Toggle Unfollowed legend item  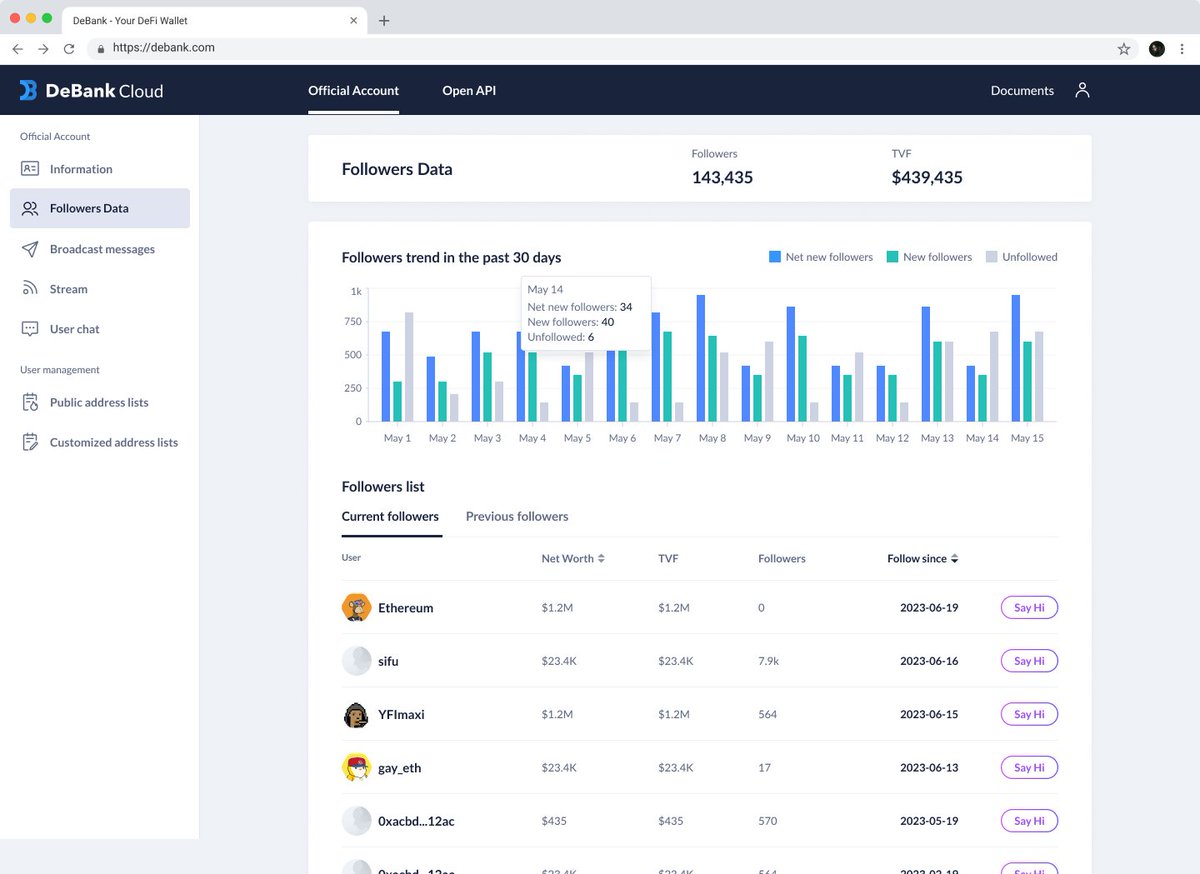(x=1021, y=257)
